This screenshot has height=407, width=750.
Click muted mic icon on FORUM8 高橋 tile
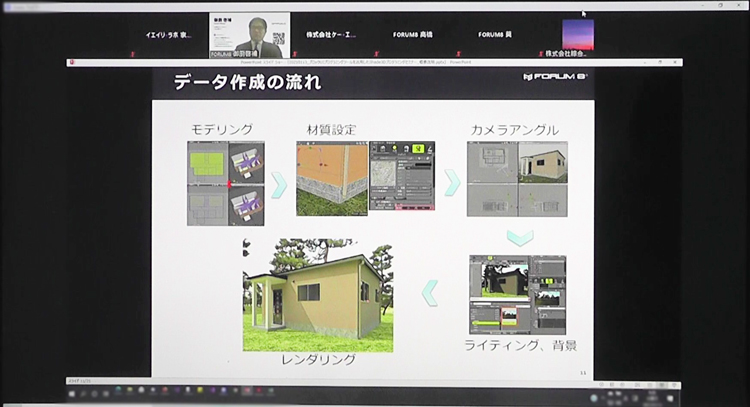pyautogui.click(x=376, y=54)
